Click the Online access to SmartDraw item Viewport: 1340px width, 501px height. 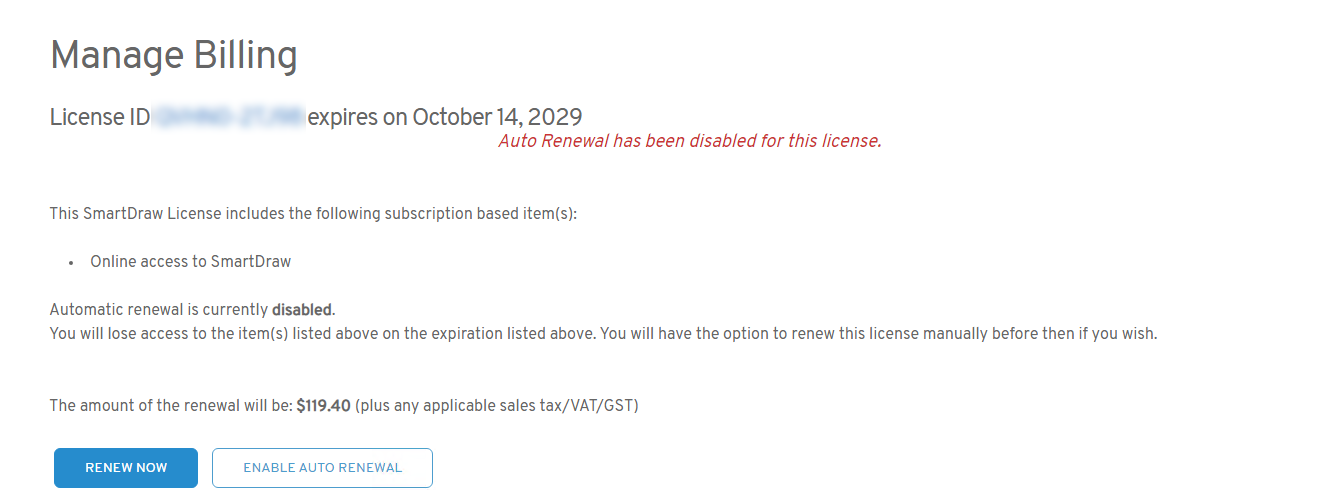[x=190, y=261]
